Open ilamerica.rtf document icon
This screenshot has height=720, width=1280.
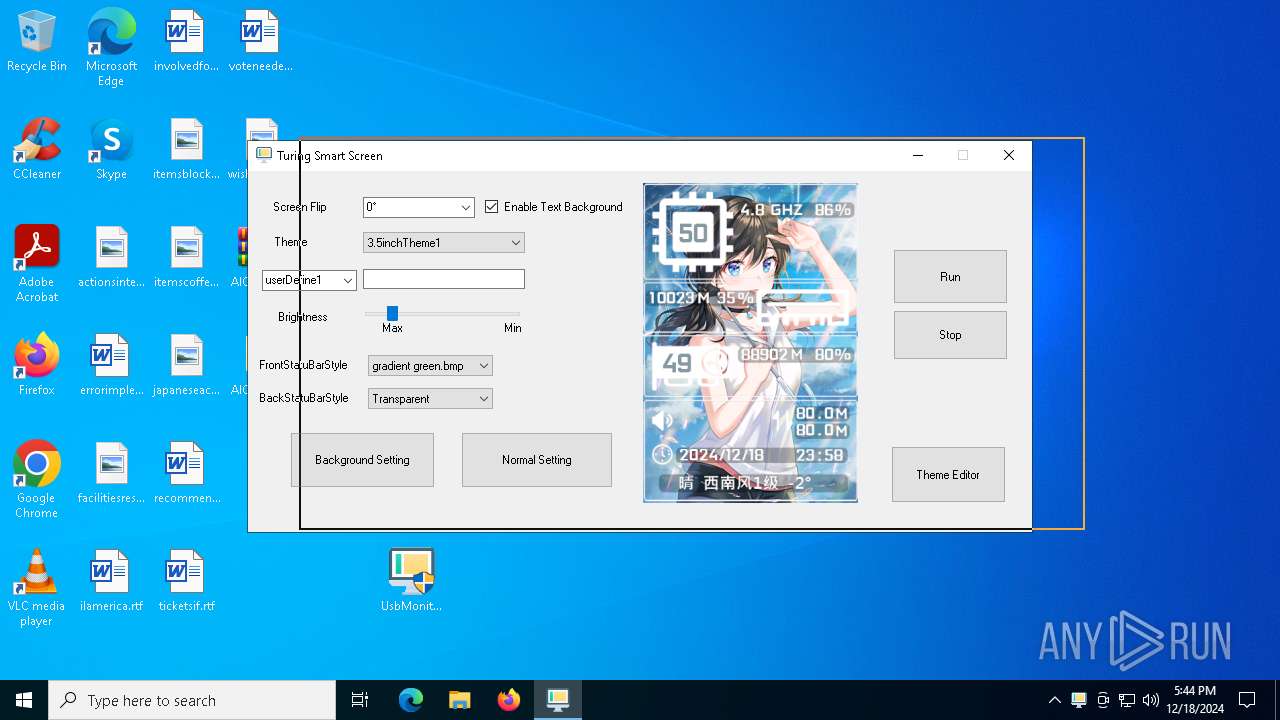pos(111,582)
